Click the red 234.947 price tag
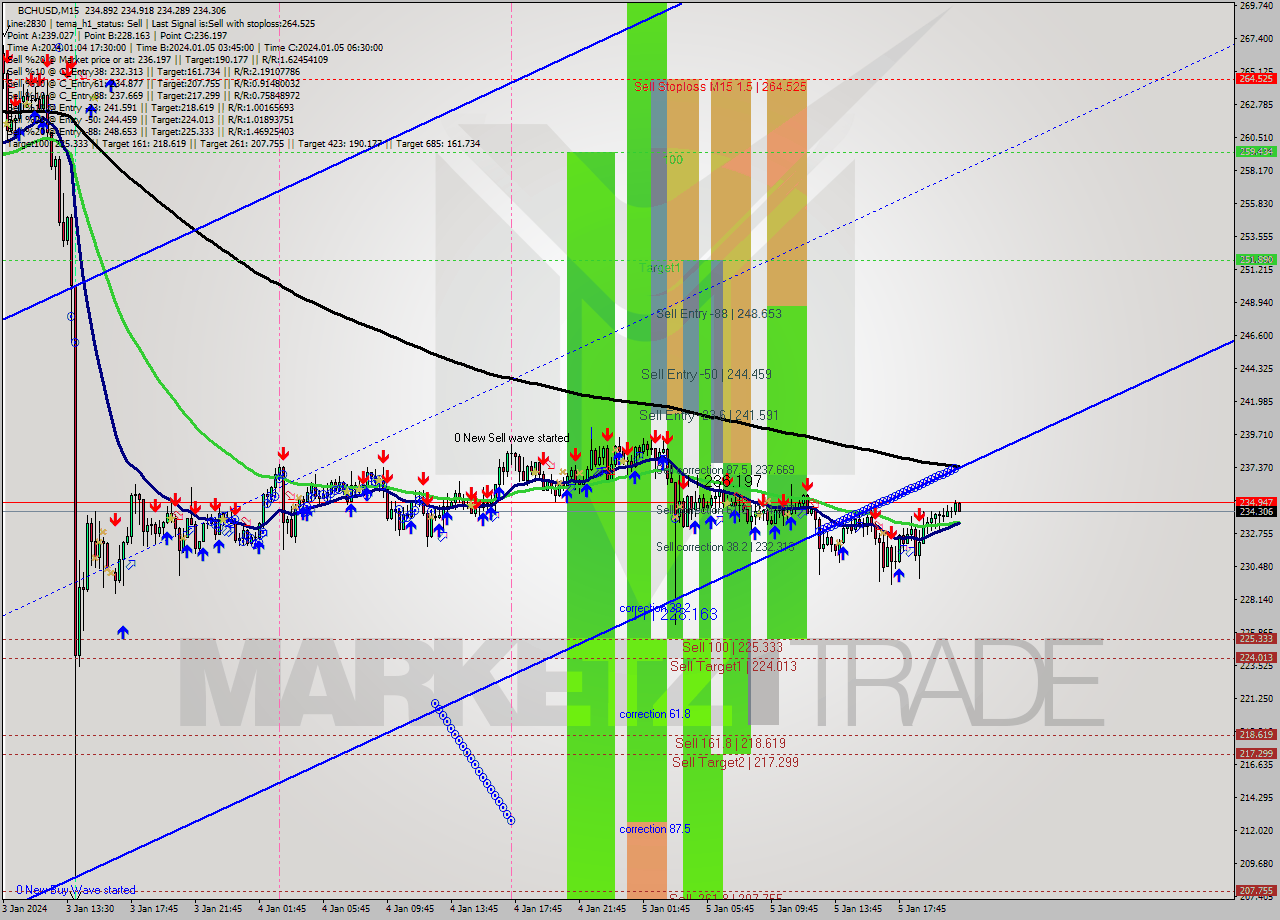The width and height of the screenshot is (1280, 920). 1256,502
